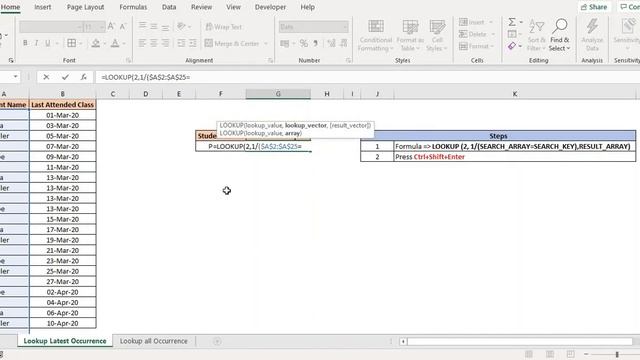
Task: Click the zoom slider handle
Action: (x=617, y=354)
